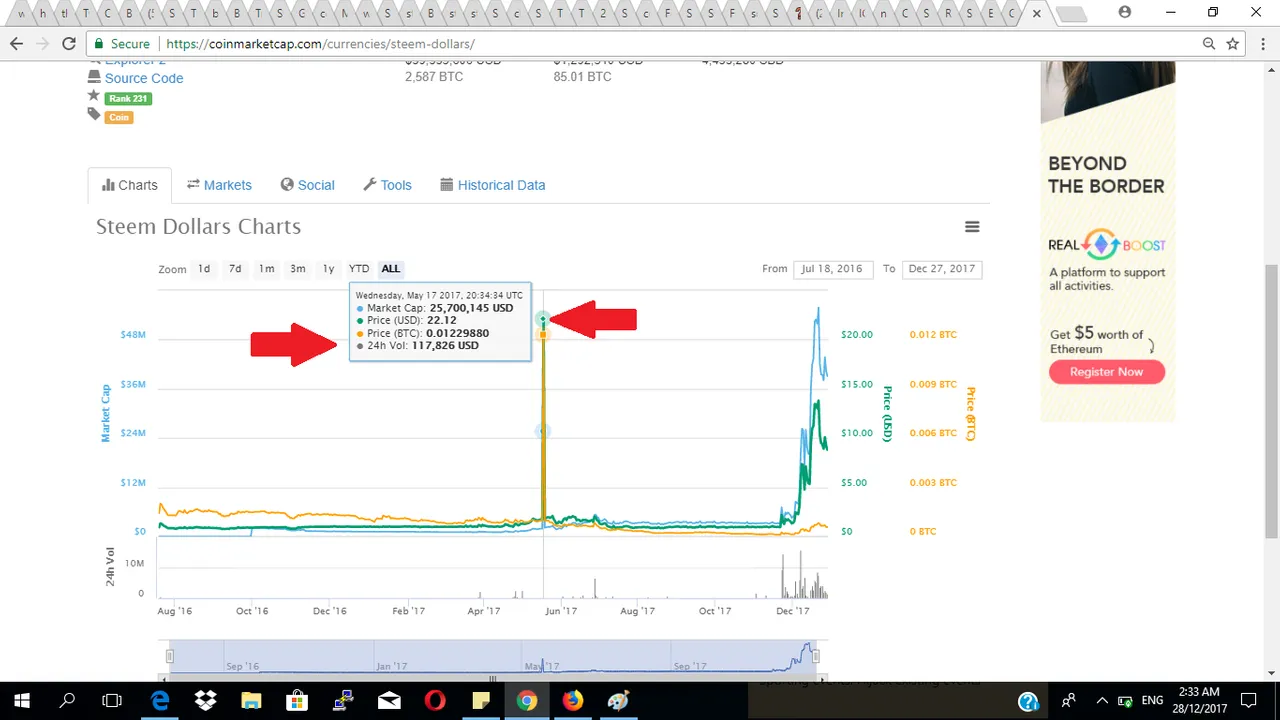The width and height of the screenshot is (1280, 720).
Task: Set chart zoom to YTD
Action: [x=359, y=268]
